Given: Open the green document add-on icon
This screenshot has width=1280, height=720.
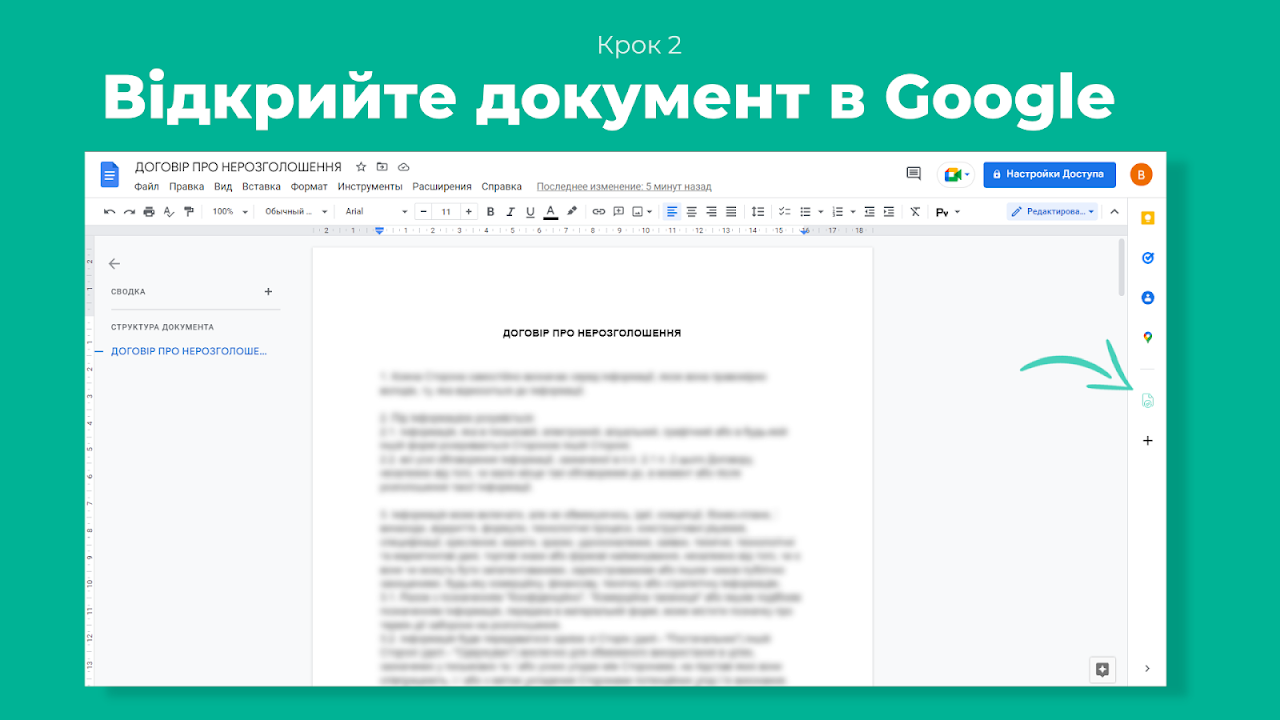Looking at the screenshot, I should pyautogui.click(x=1147, y=400).
